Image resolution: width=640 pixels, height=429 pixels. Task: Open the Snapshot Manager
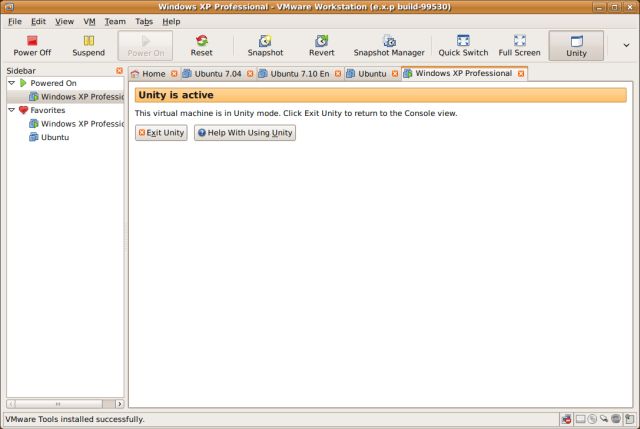[389, 45]
